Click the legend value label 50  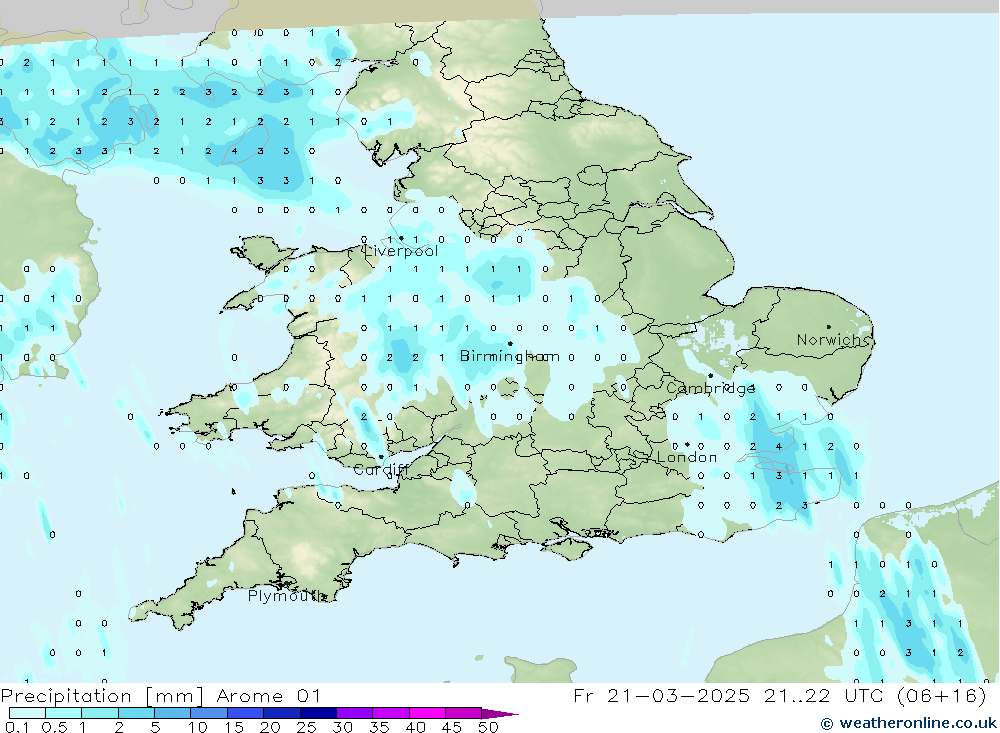click(487, 727)
